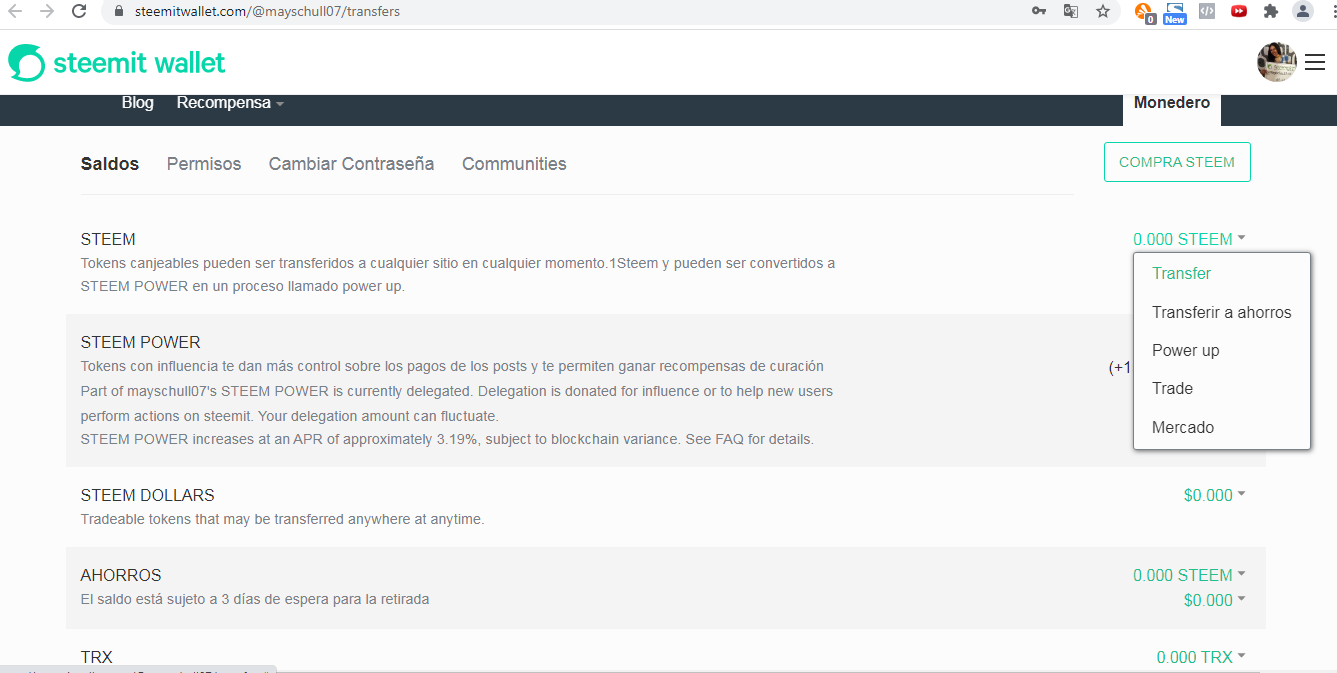Open saved passwords key icon
The width and height of the screenshot is (1337, 673).
pos(1039,11)
